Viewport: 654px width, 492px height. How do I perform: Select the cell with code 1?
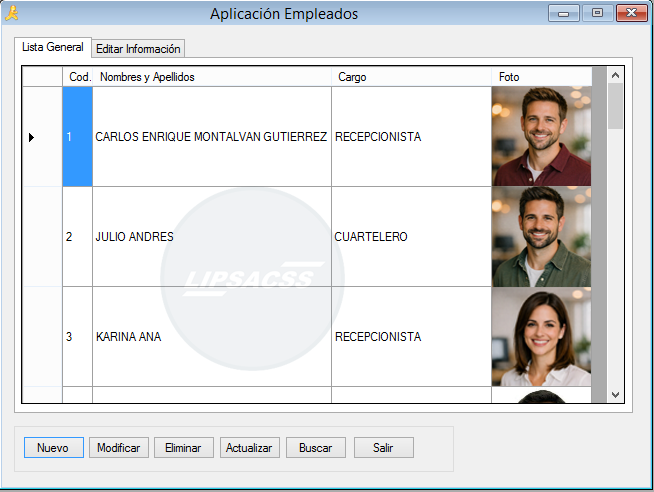pyautogui.click(x=78, y=136)
